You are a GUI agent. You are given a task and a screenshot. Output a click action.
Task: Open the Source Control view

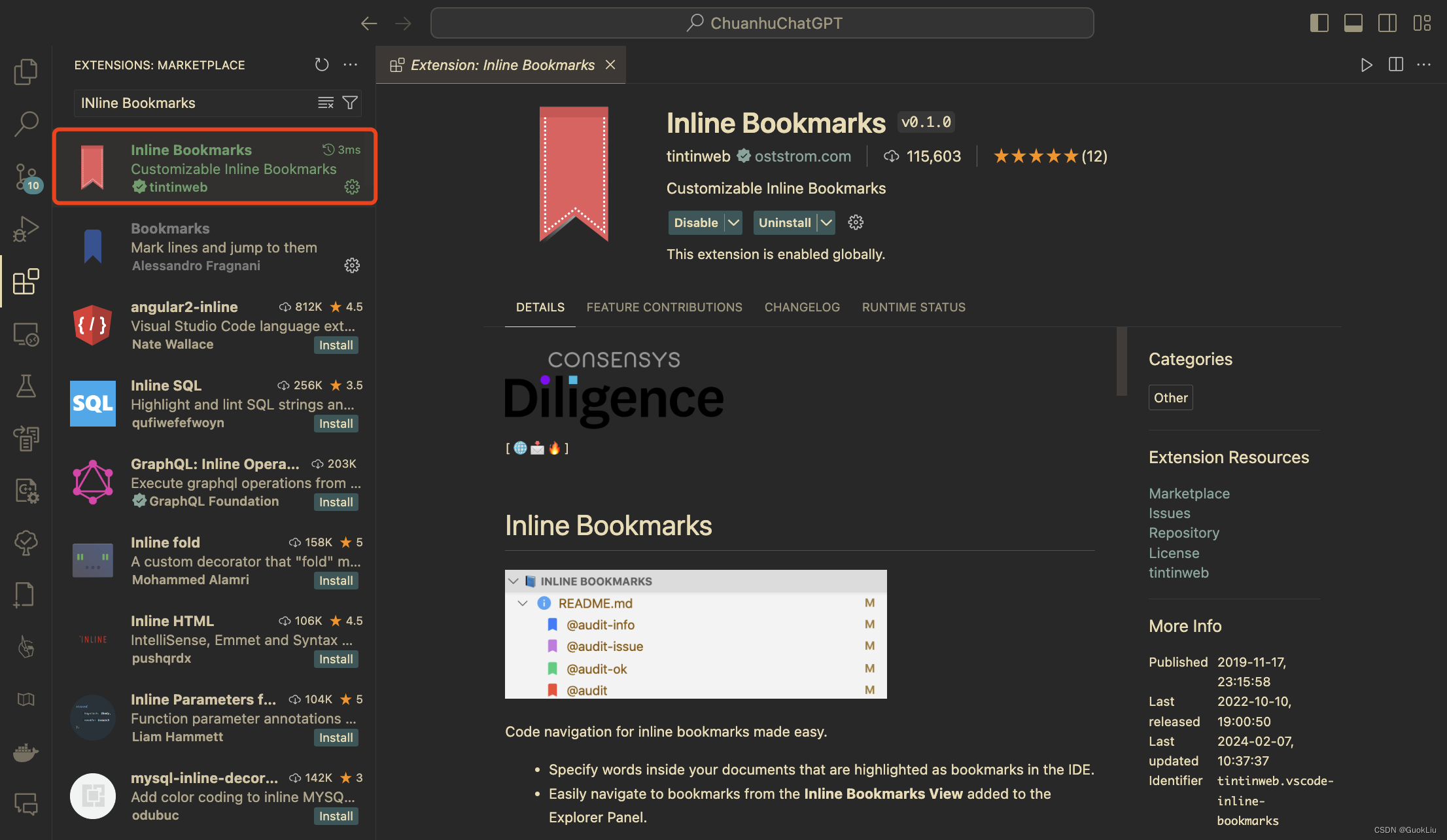[x=26, y=177]
